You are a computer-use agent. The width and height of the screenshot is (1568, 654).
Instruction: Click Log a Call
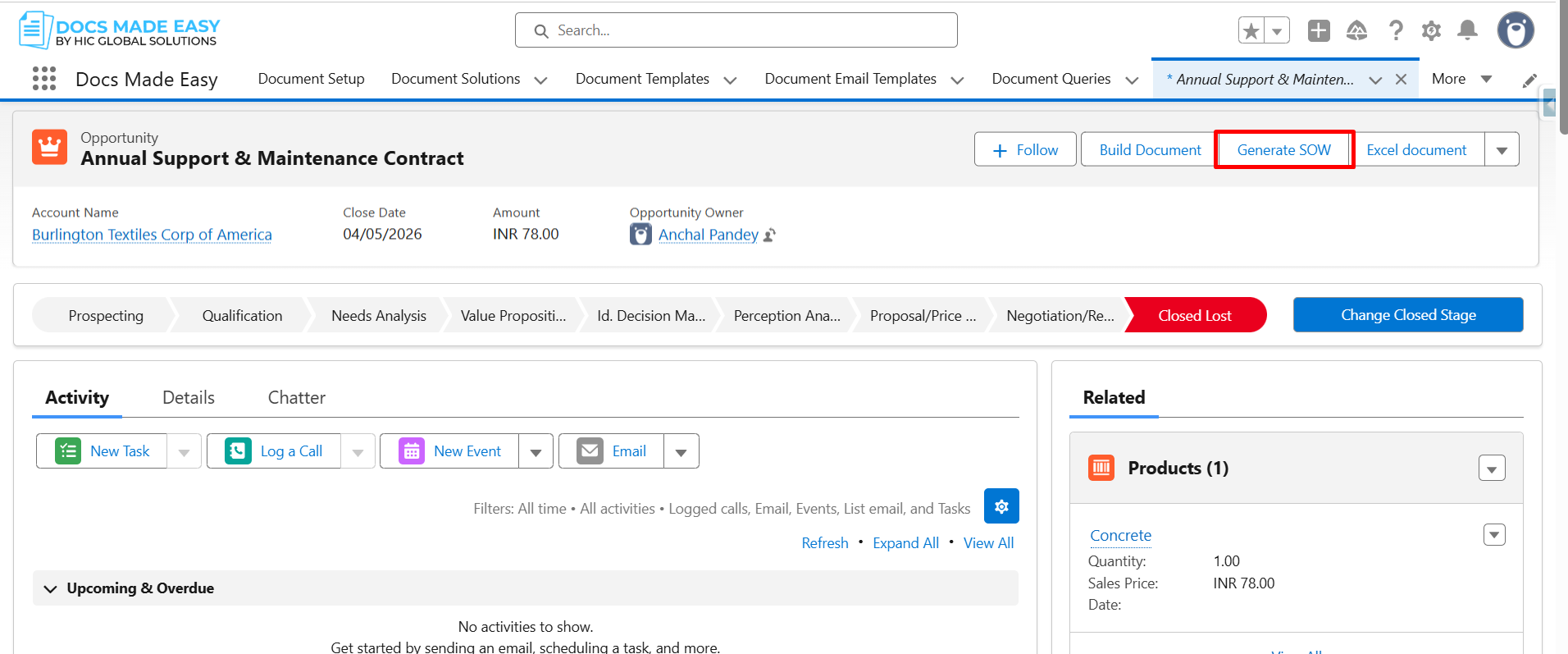click(274, 451)
